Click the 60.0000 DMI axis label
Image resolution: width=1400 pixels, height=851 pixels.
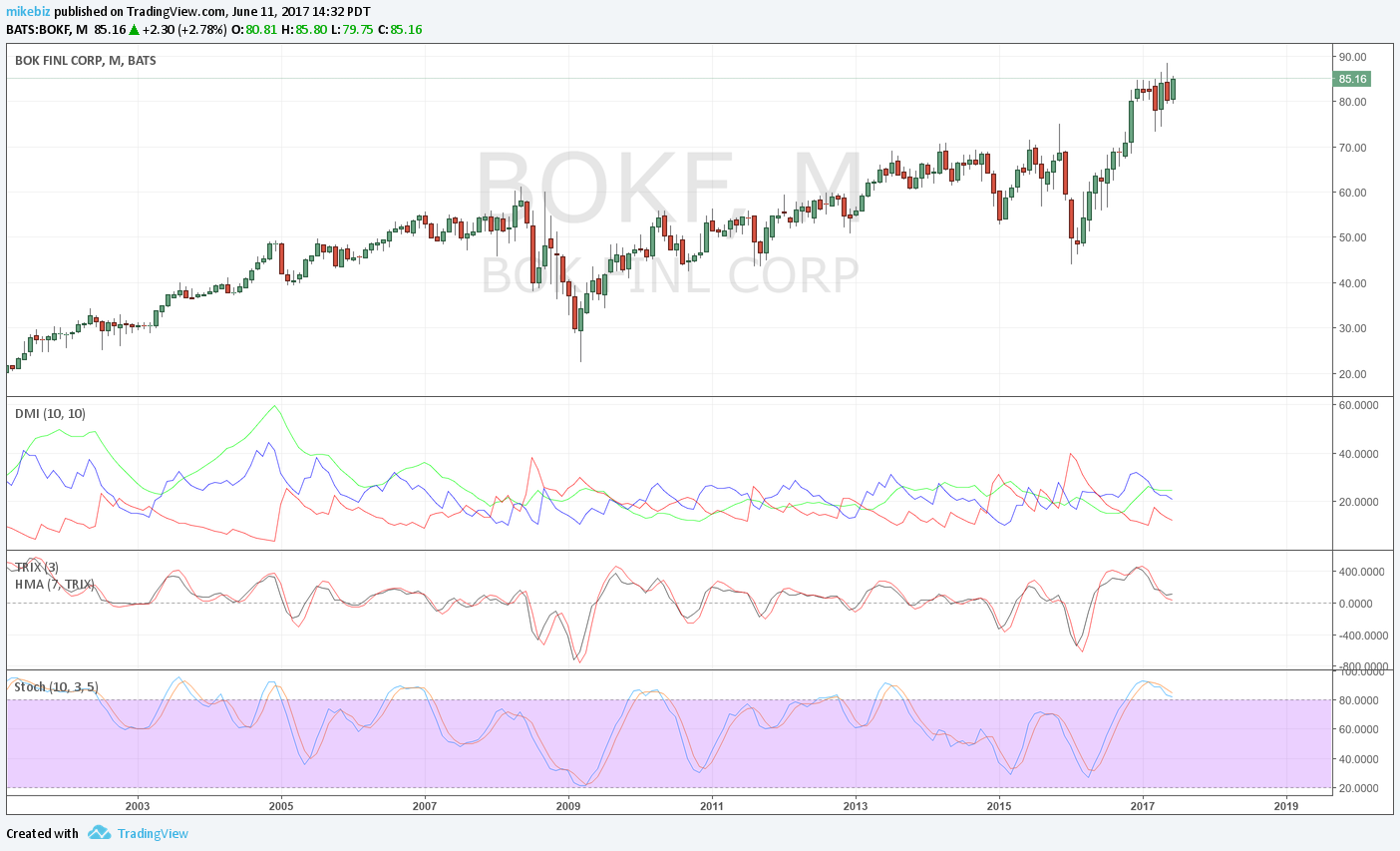click(x=1358, y=405)
